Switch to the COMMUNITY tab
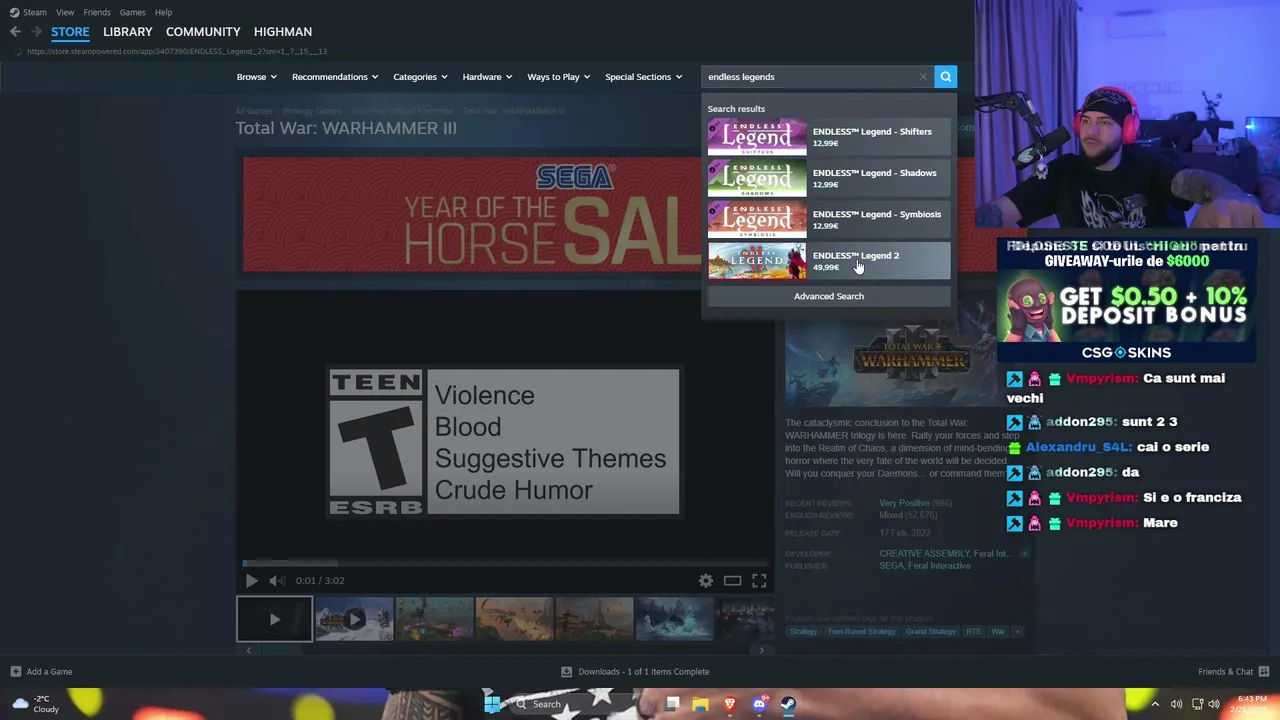Viewport: 1280px width, 720px height. pyautogui.click(x=203, y=32)
